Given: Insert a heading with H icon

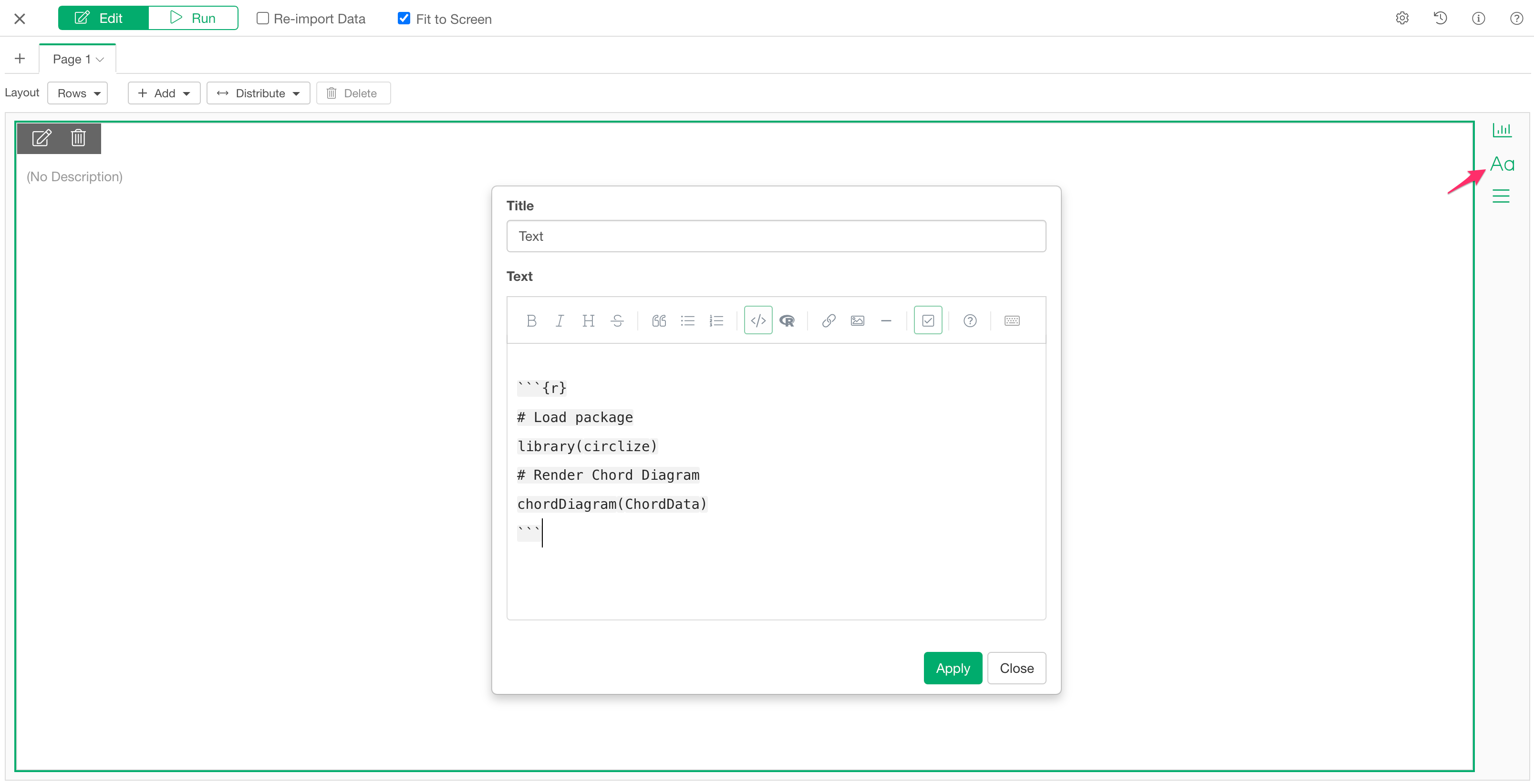Looking at the screenshot, I should tap(588, 321).
